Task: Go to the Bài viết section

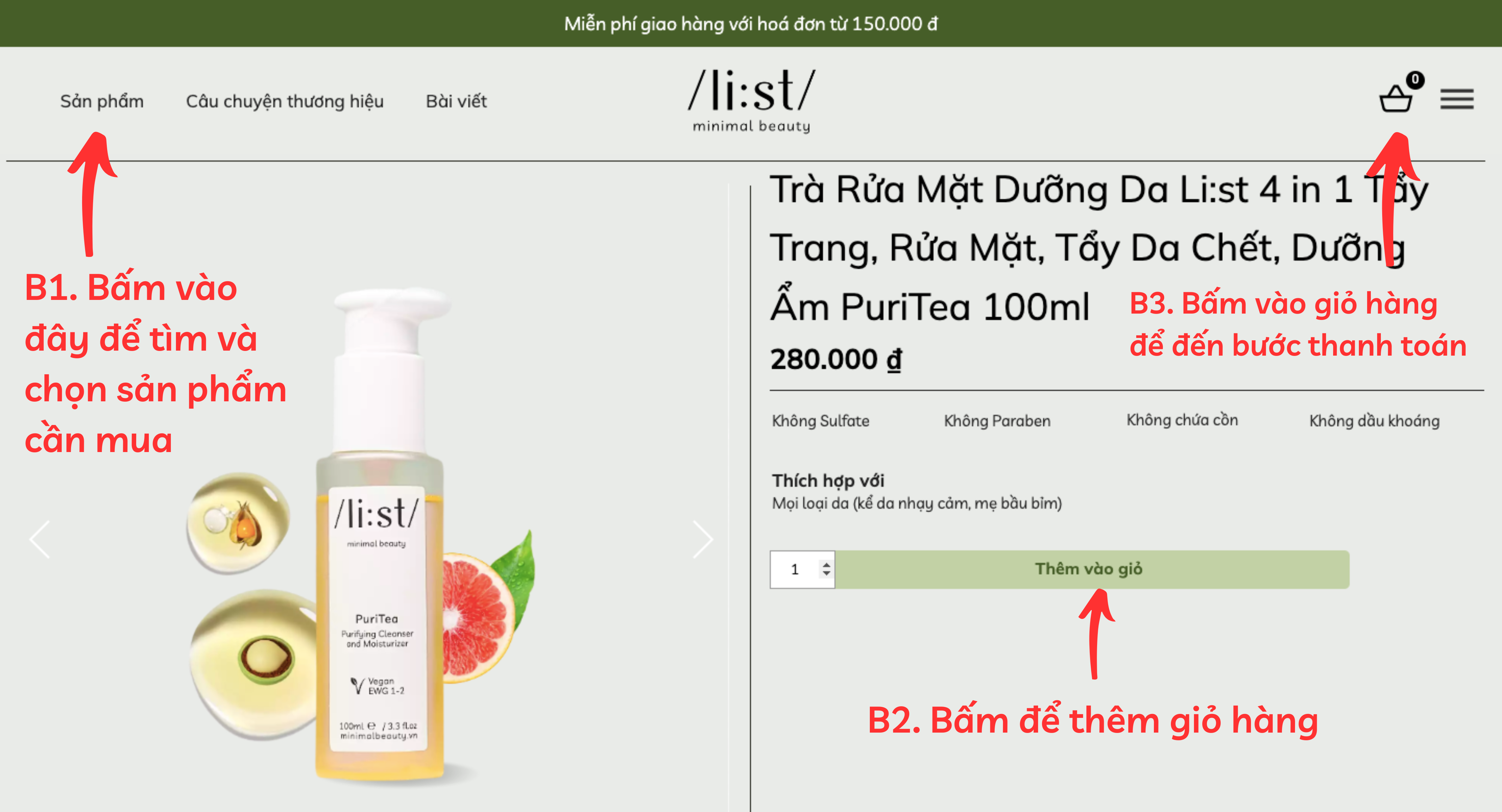Action: coord(456,101)
